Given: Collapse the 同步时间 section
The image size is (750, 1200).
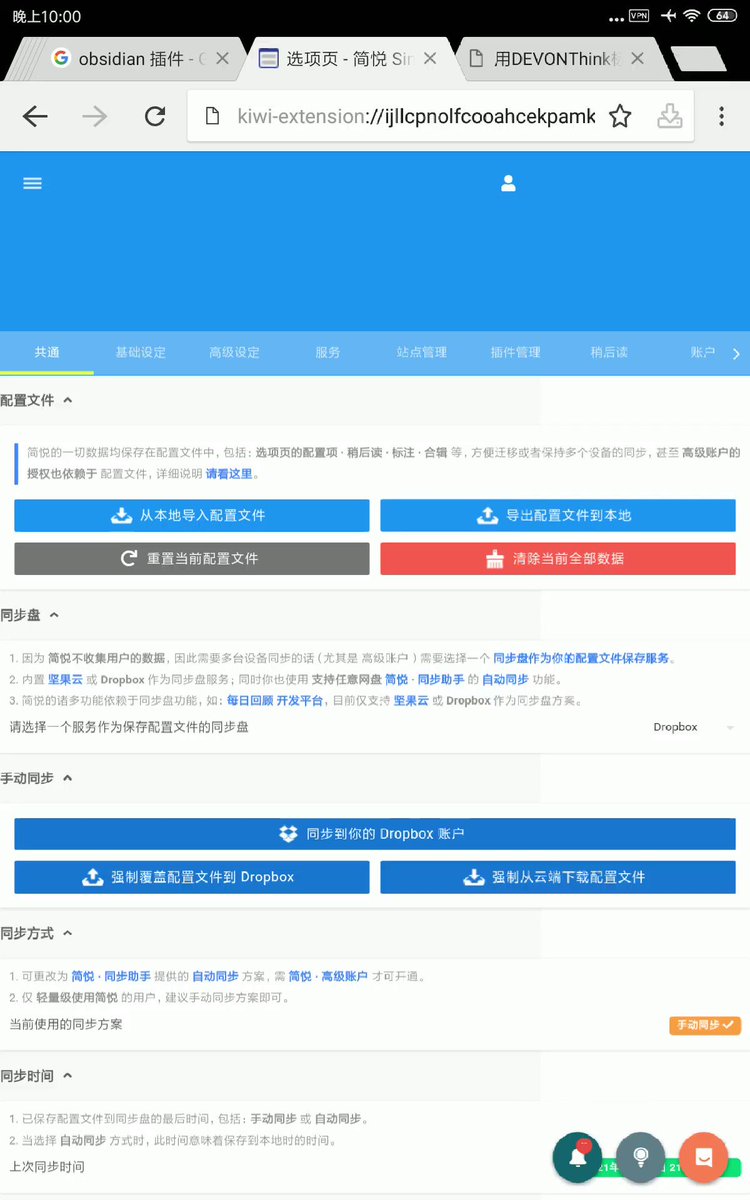Looking at the screenshot, I should click(x=68, y=1076).
